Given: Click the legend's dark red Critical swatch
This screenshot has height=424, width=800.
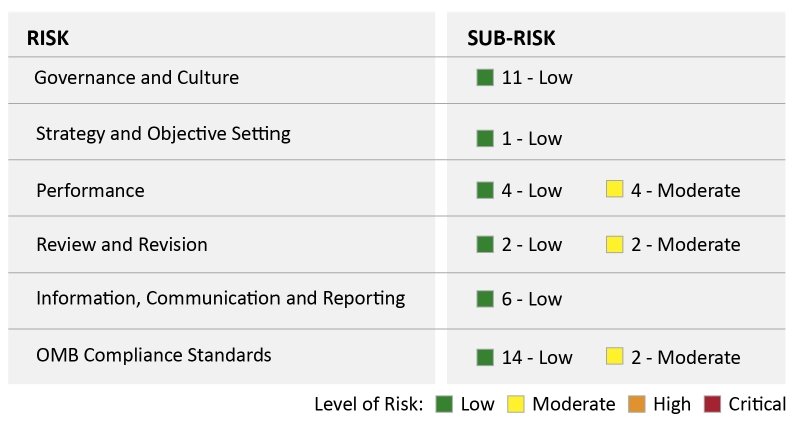Looking at the screenshot, I should pos(711,404).
